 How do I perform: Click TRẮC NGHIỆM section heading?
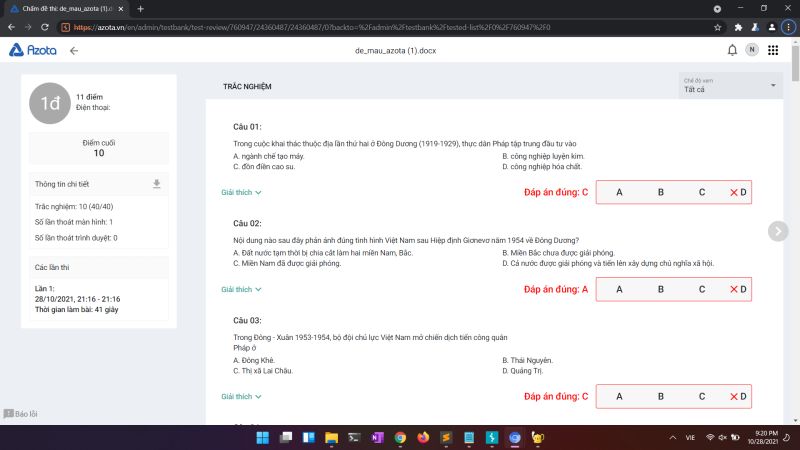coord(247,87)
